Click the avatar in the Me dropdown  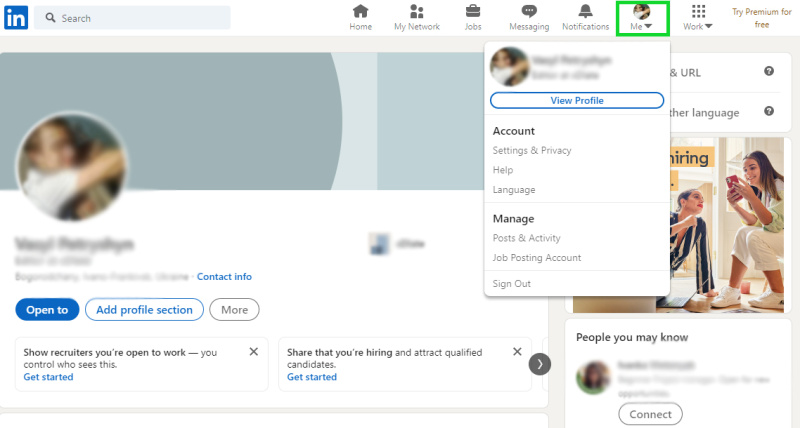pyautogui.click(x=509, y=67)
